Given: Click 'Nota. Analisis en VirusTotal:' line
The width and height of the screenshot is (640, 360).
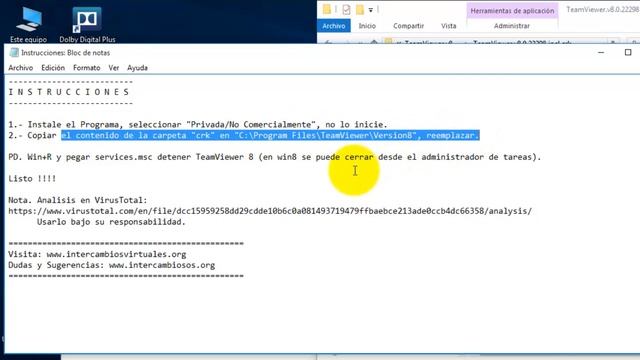Looking at the screenshot, I should (x=78, y=200).
